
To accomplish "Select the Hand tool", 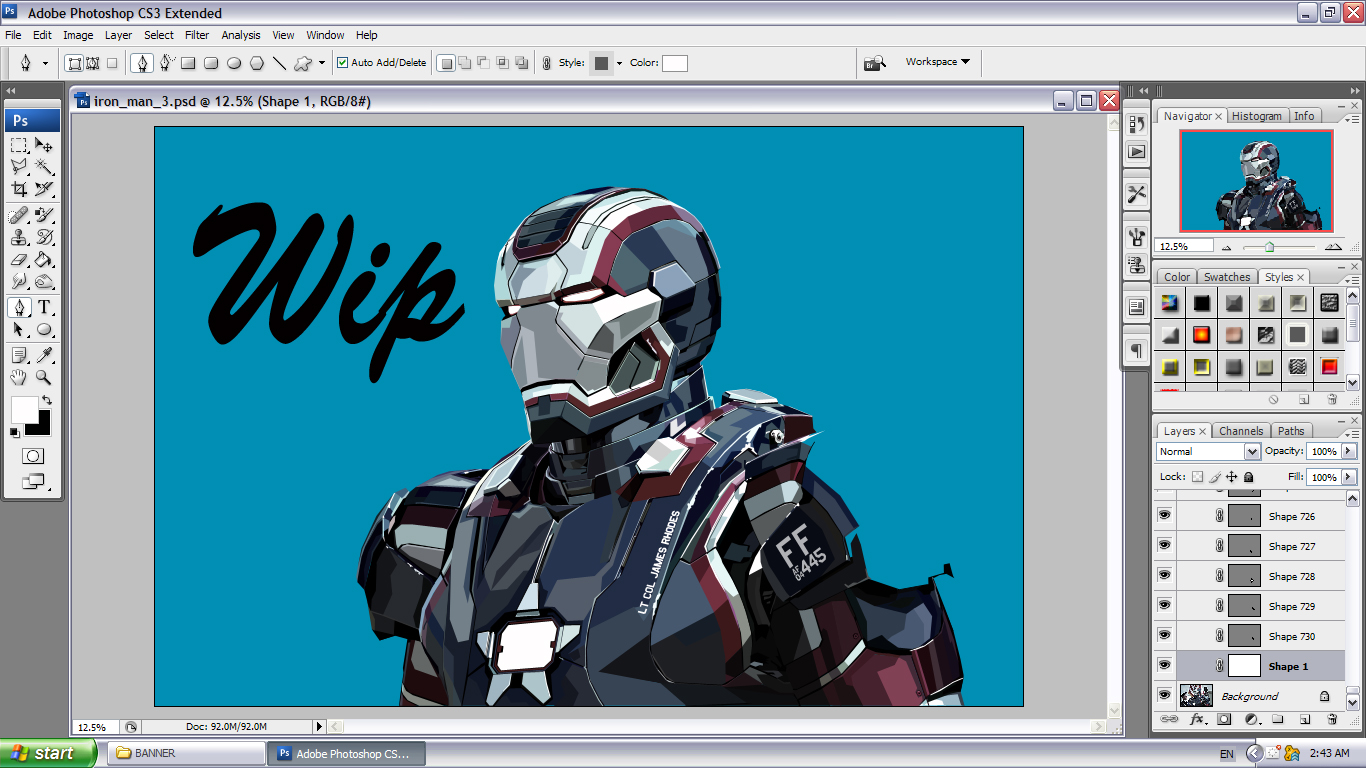I will click(19, 377).
